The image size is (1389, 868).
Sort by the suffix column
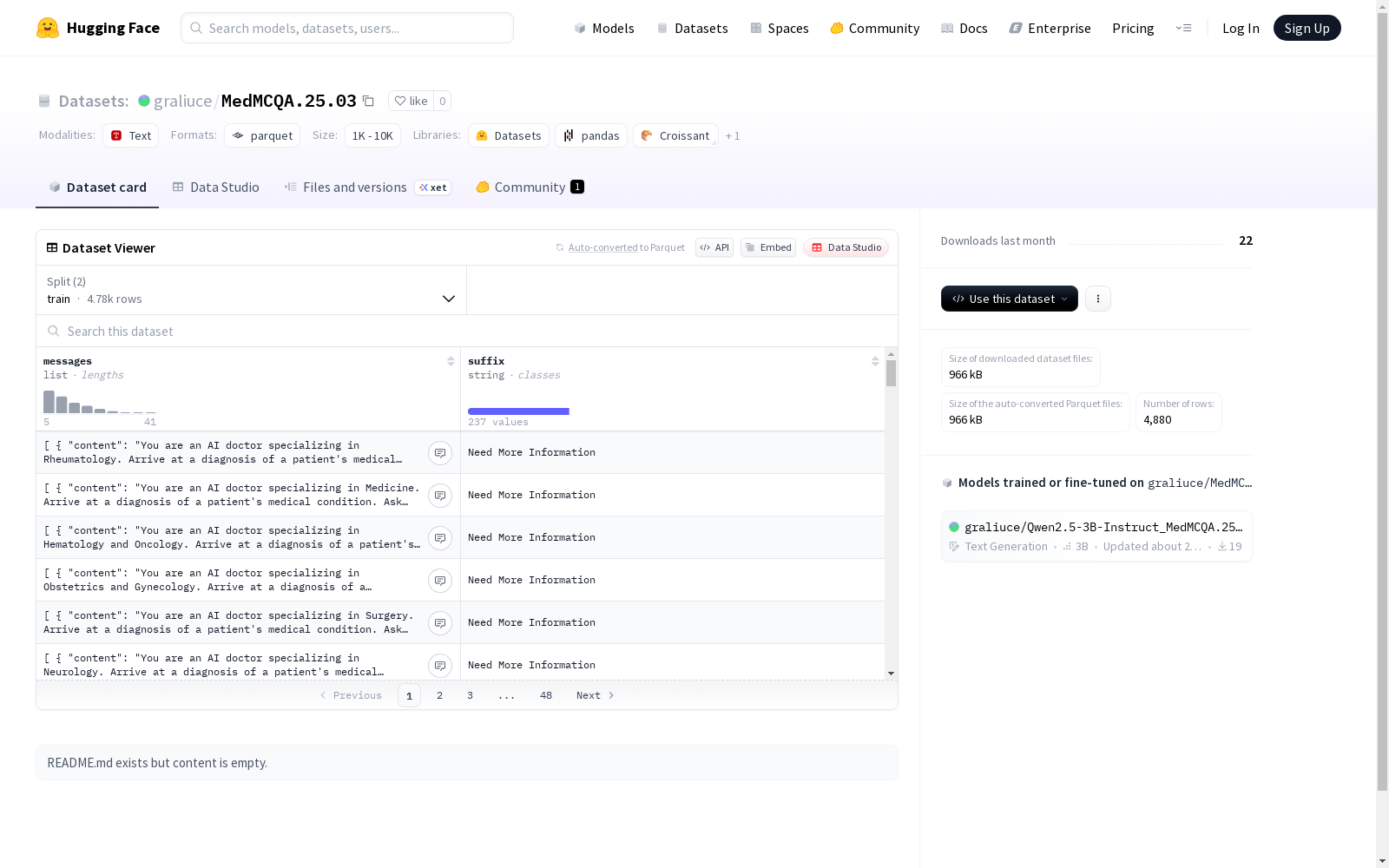point(875,361)
